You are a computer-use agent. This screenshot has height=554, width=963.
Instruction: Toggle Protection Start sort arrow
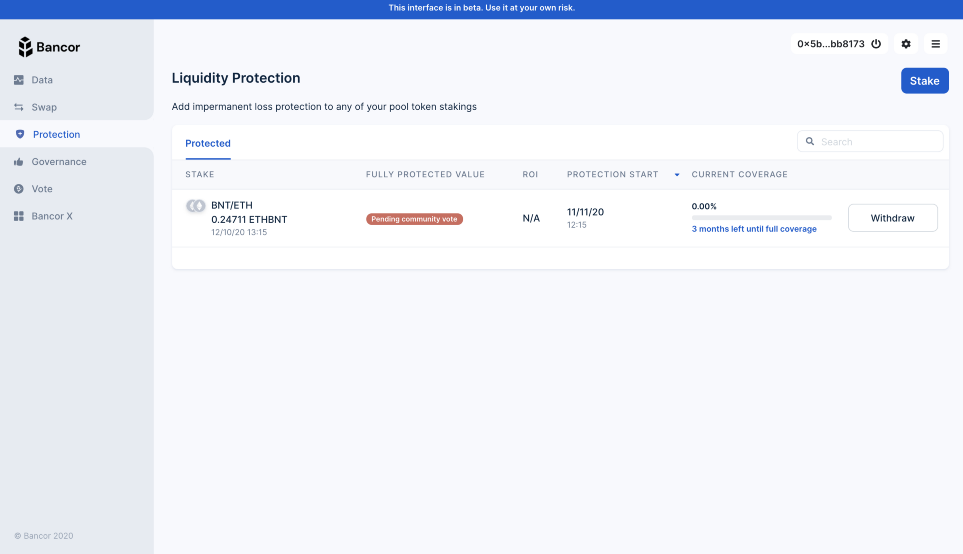[x=677, y=175]
